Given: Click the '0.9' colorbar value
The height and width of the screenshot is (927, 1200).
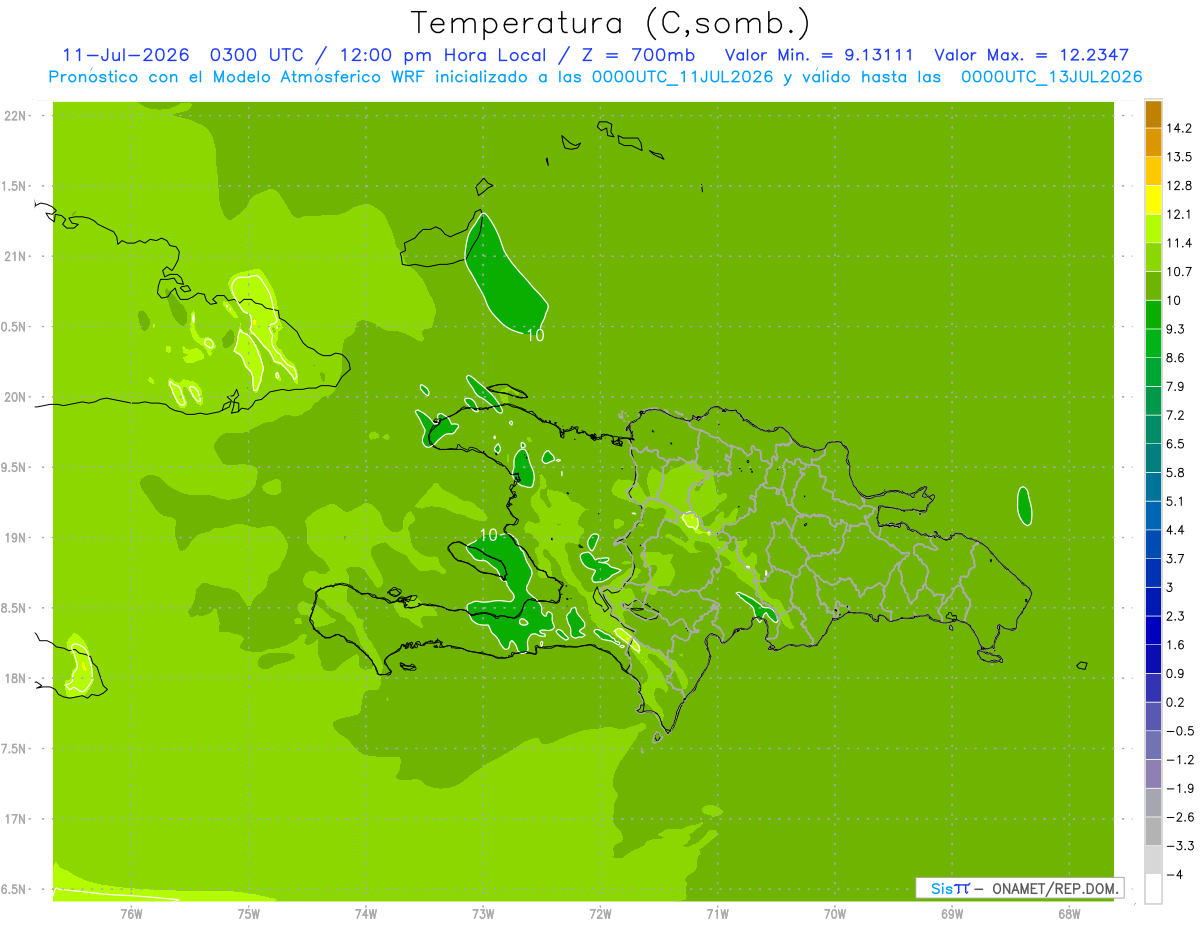Looking at the screenshot, I should coord(1176,674).
